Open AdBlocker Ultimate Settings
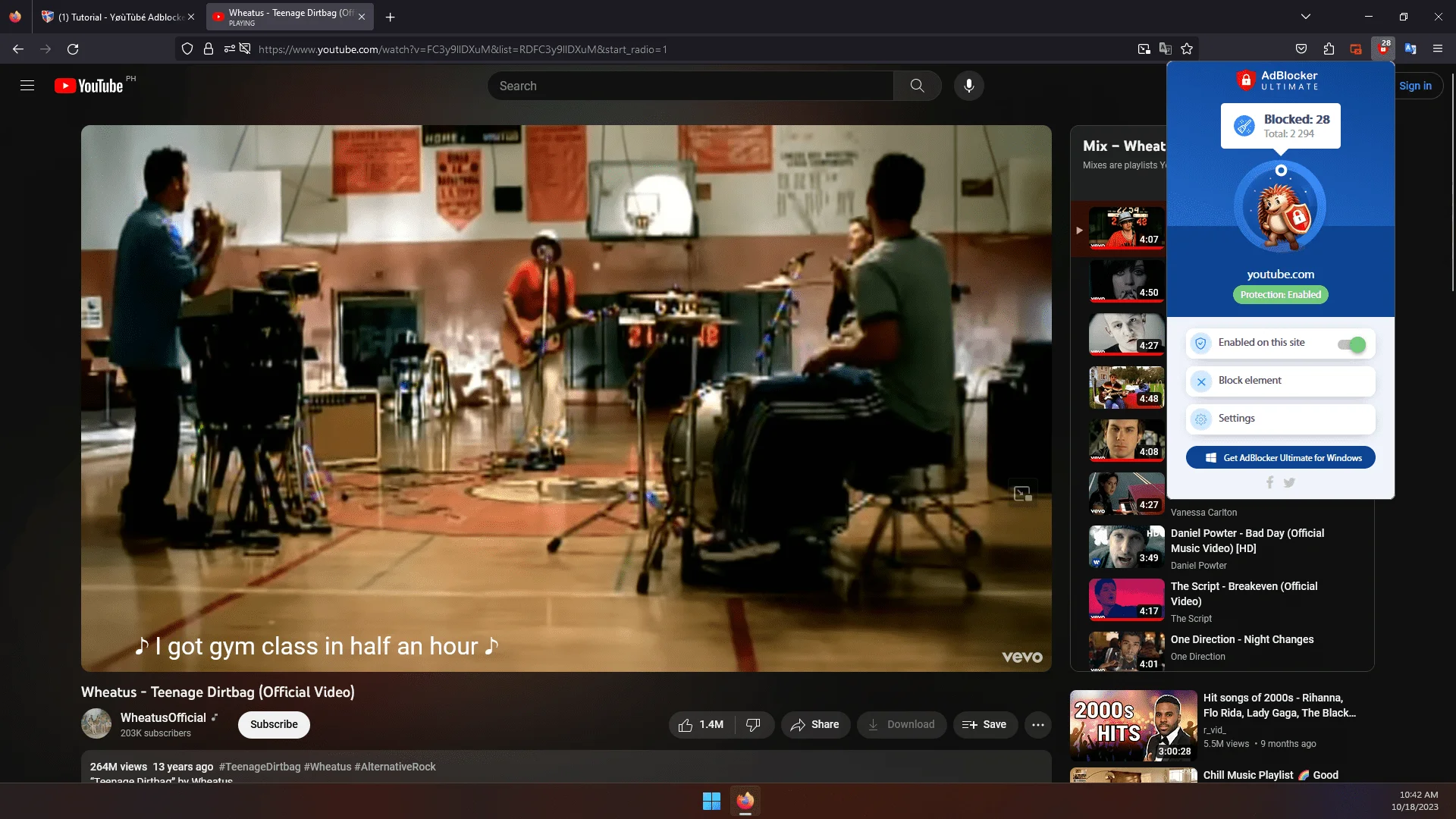The width and height of the screenshot is (1456, 819). click(x=1280, y=419)
